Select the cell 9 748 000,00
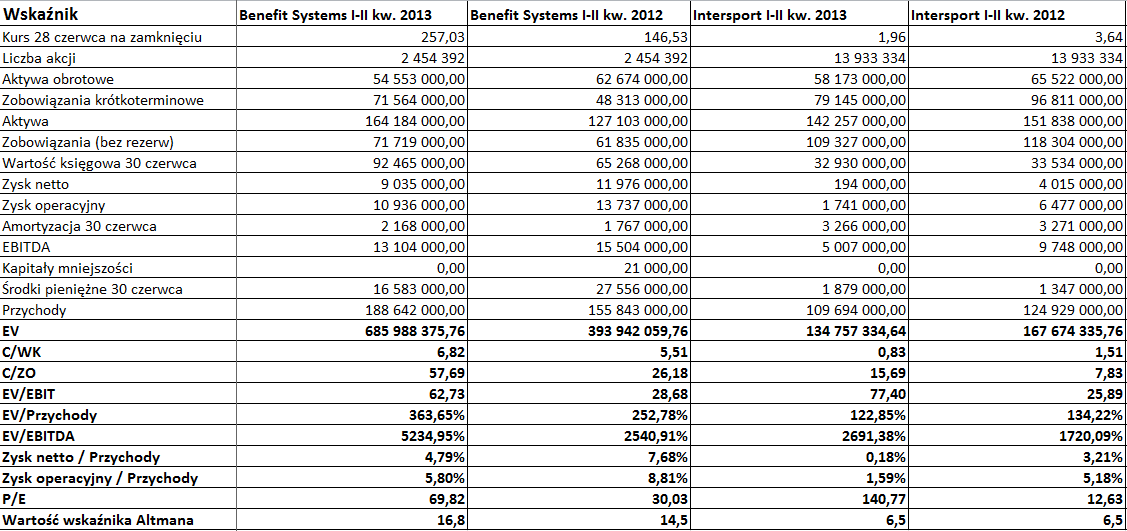Viewport: 1127px width, 531px height. (x=1017, y=248)
